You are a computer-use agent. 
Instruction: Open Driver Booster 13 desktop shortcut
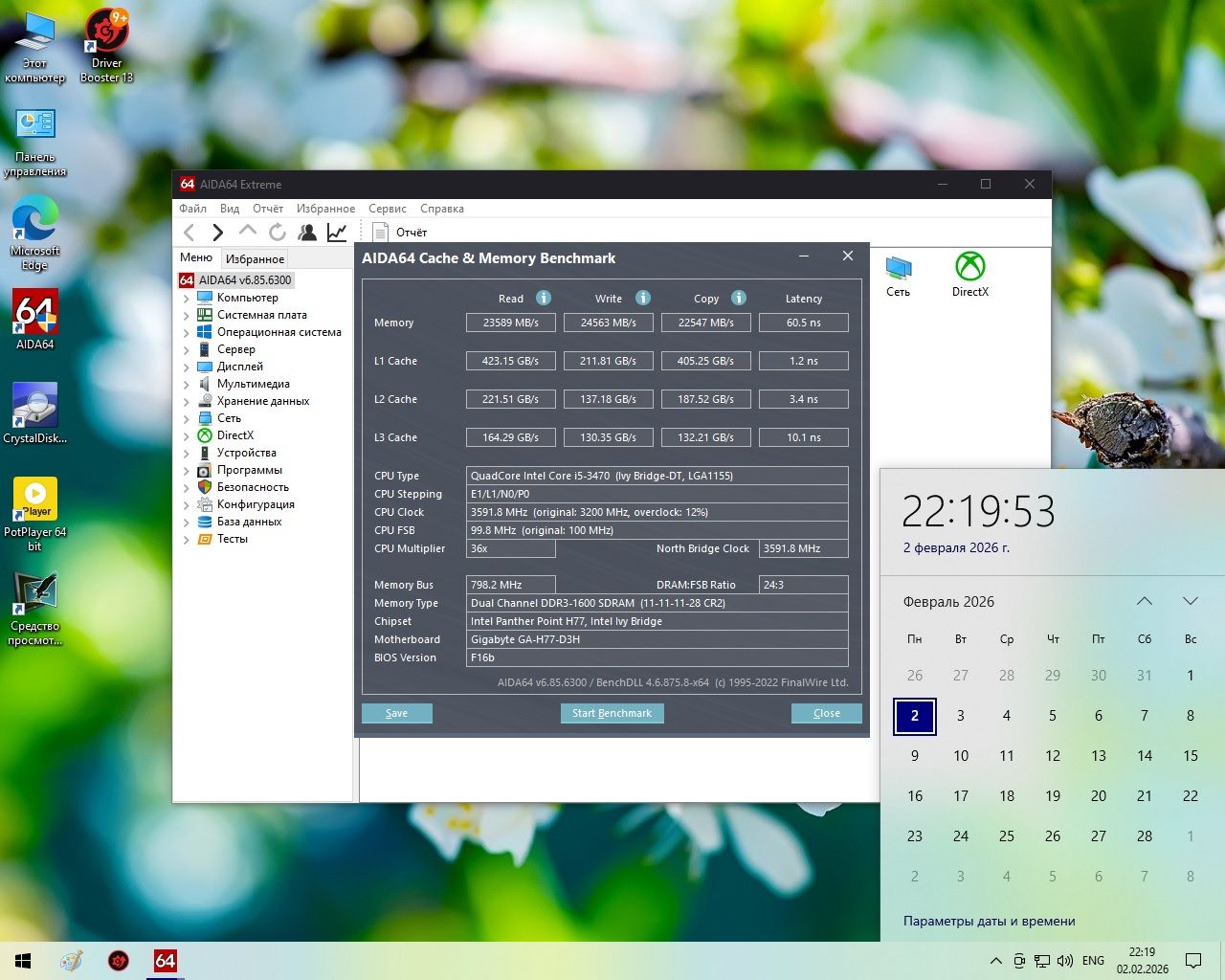point(106,46)
